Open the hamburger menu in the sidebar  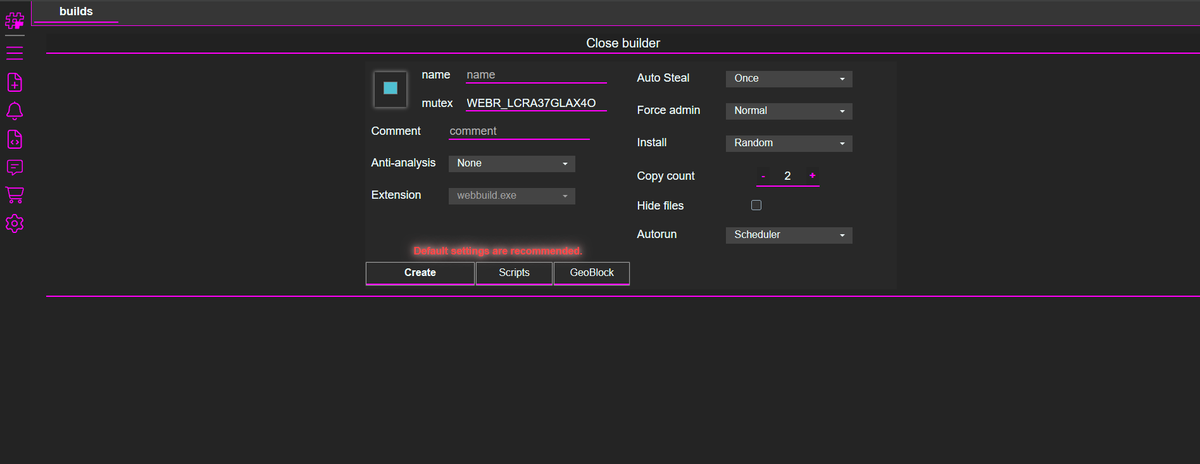pyautogui.click(x=15, y=52)
